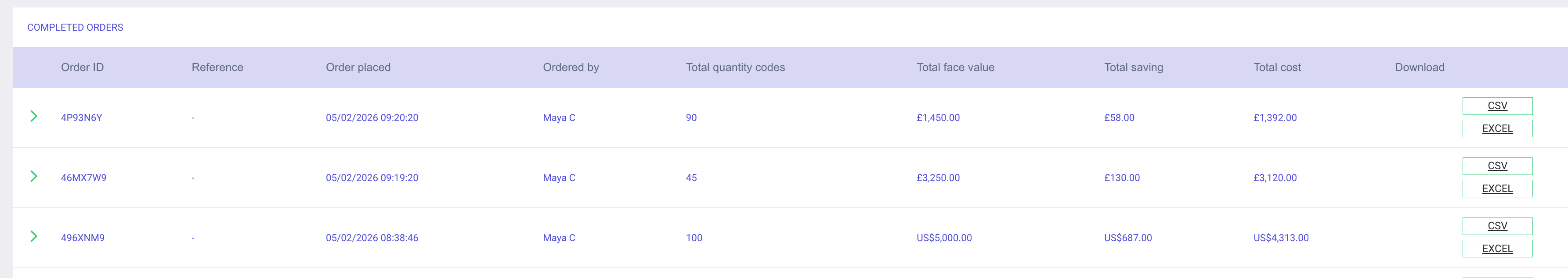The image size is (1568, 278).
Task: Click the Total cost column header
Action: pos(1276,68)
